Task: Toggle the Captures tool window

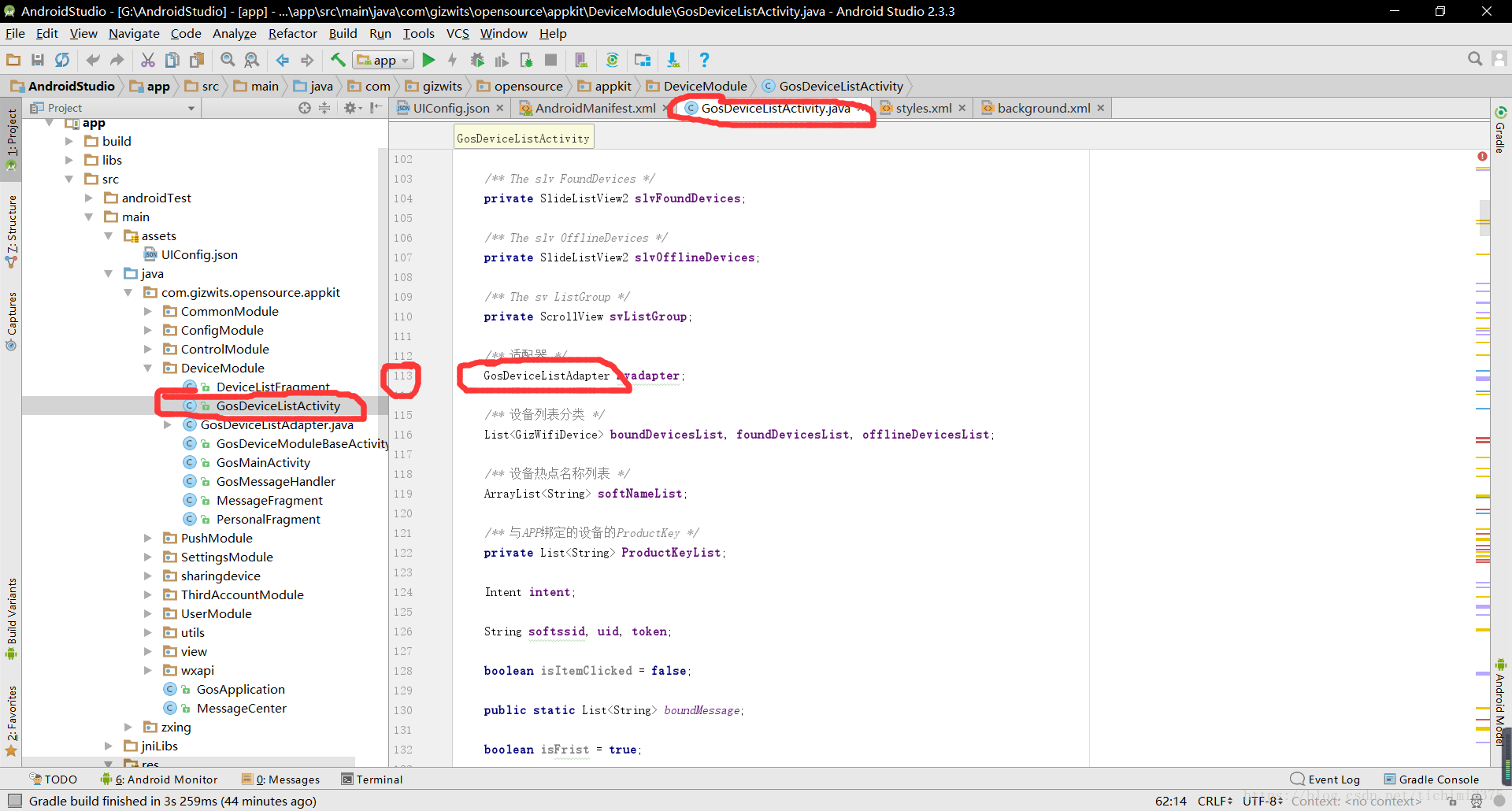Action: [11, 321]
